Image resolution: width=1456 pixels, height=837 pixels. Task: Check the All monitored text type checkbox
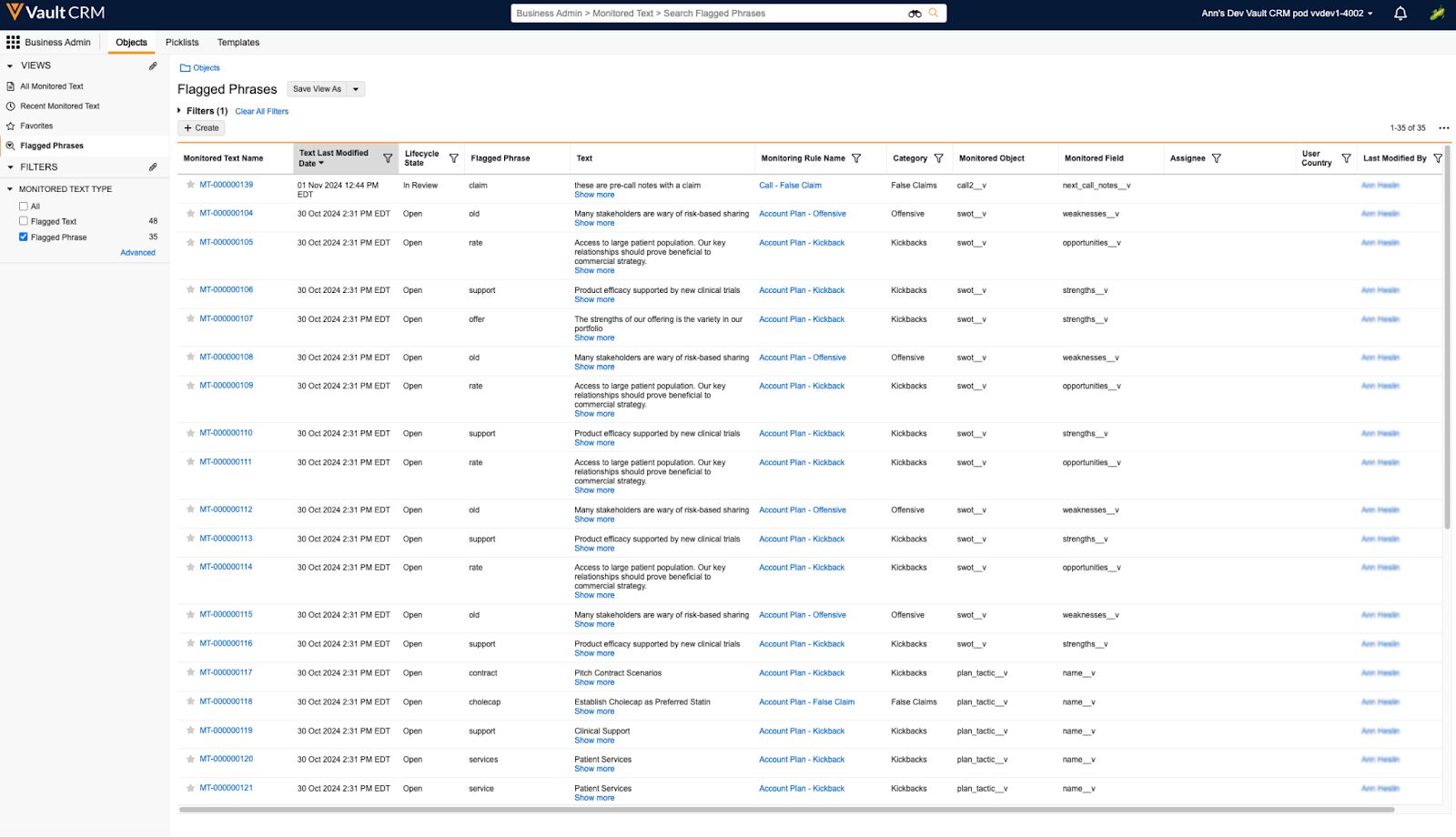24,207
